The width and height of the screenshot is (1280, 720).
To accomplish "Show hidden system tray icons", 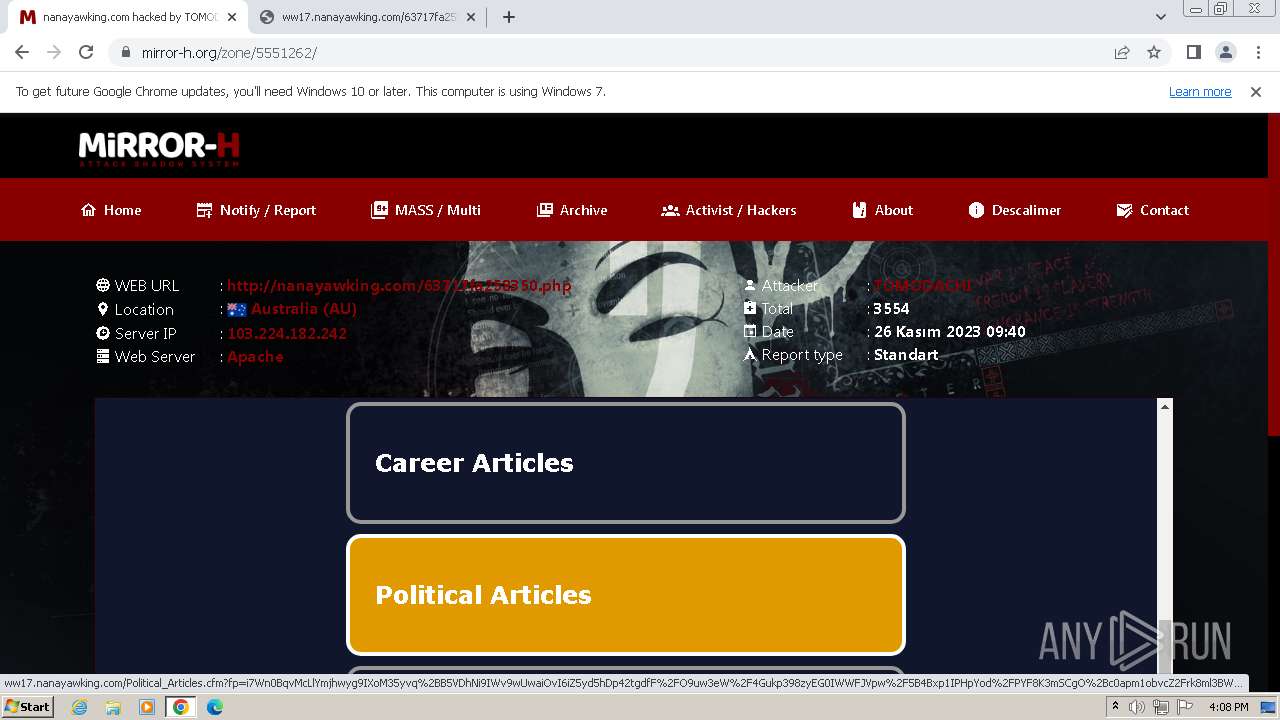I will (x=1115, y=707).
